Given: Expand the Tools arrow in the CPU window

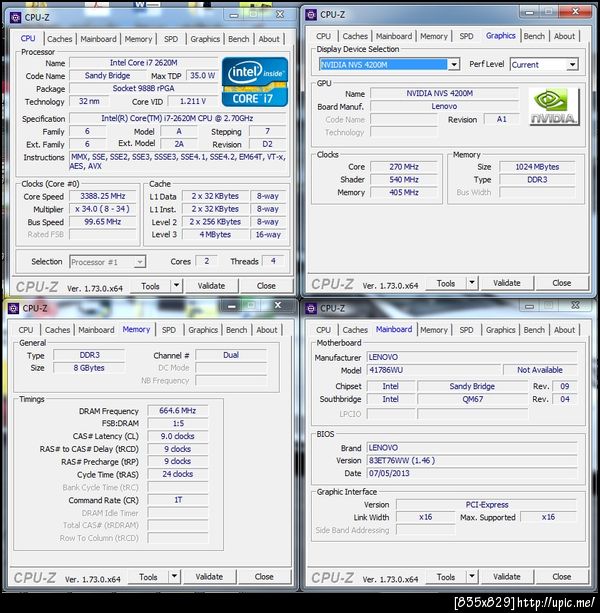Looking at the screenshot, I should 177,286.
